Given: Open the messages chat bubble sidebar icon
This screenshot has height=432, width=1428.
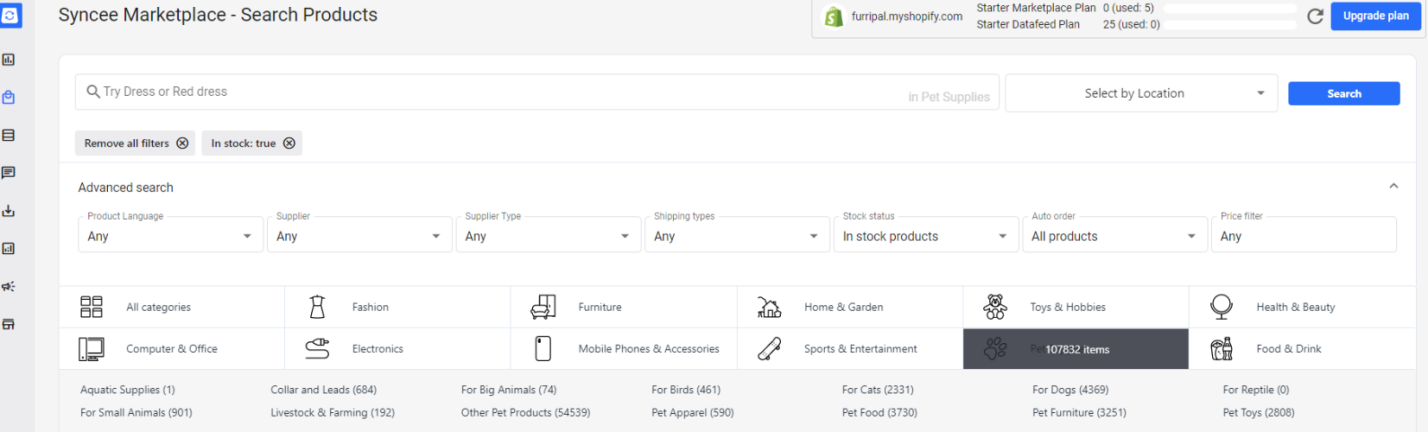Looking at the screenshot, I should click(x=9, y=173).
